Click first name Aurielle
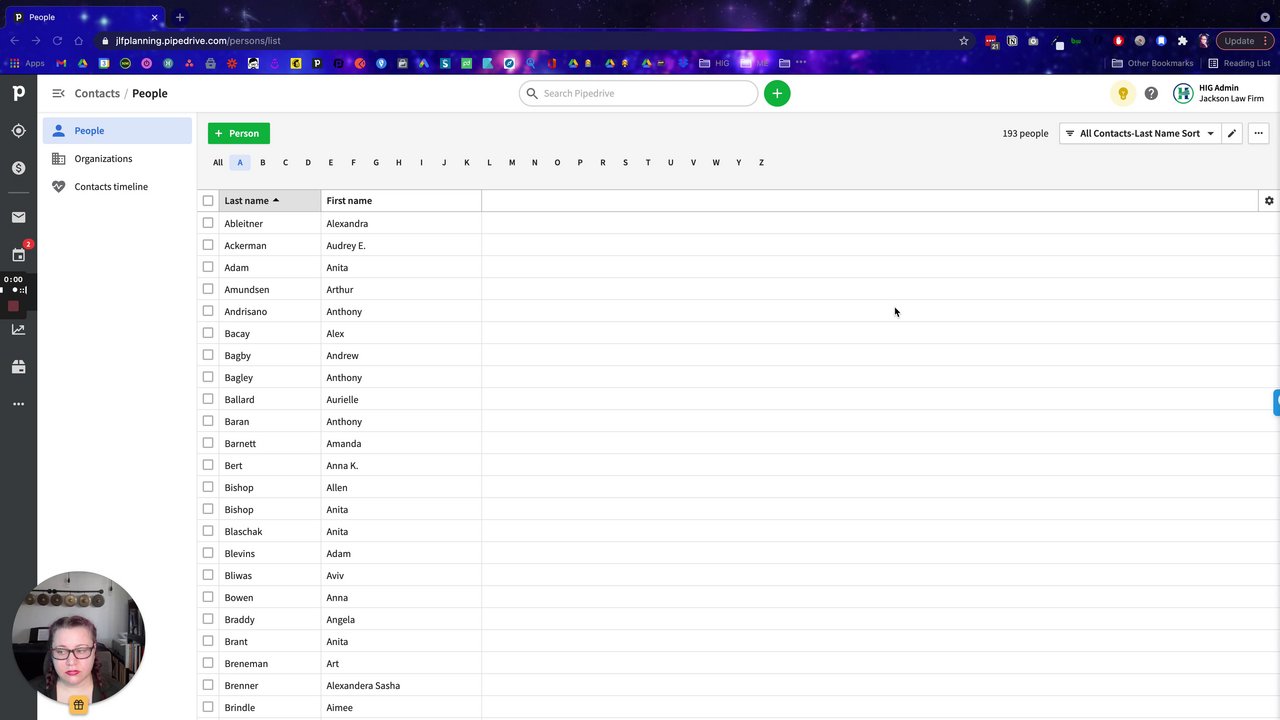 [x=342, y=399]
